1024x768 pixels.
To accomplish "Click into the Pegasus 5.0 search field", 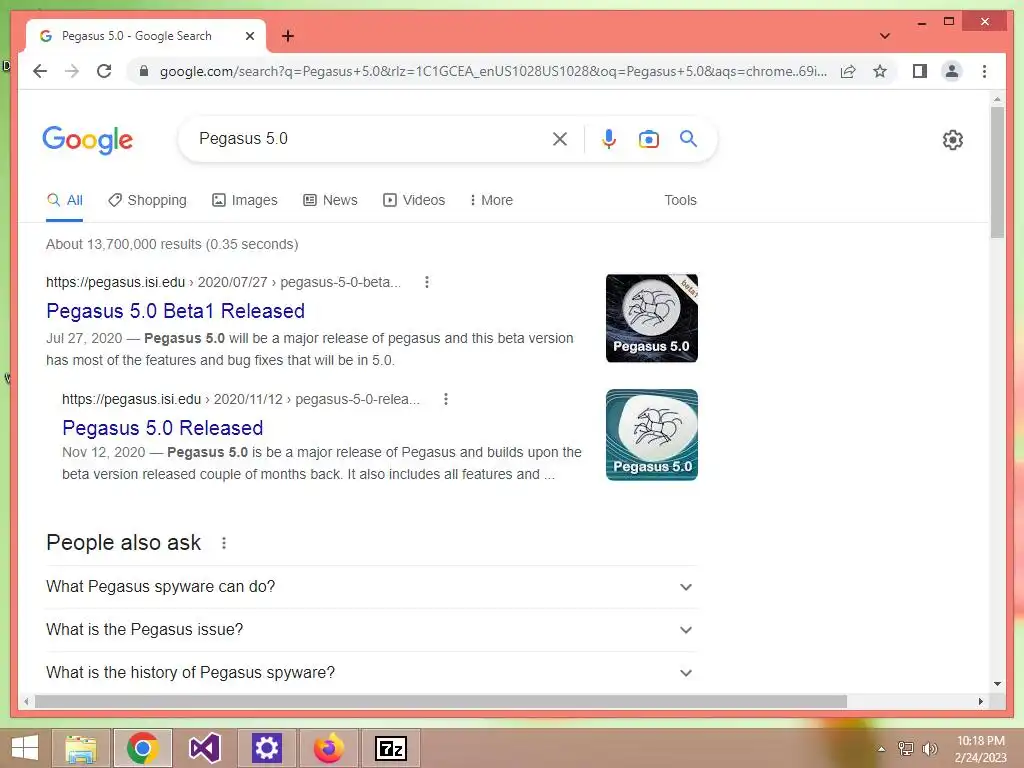I will tap(372, 138).
